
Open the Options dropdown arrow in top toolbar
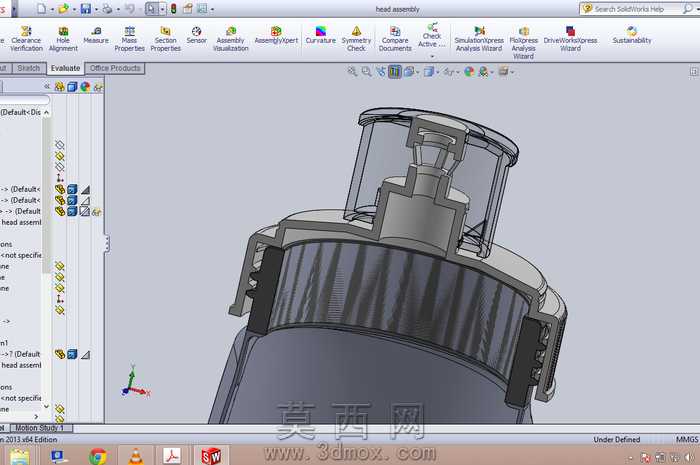pos(212,9)
